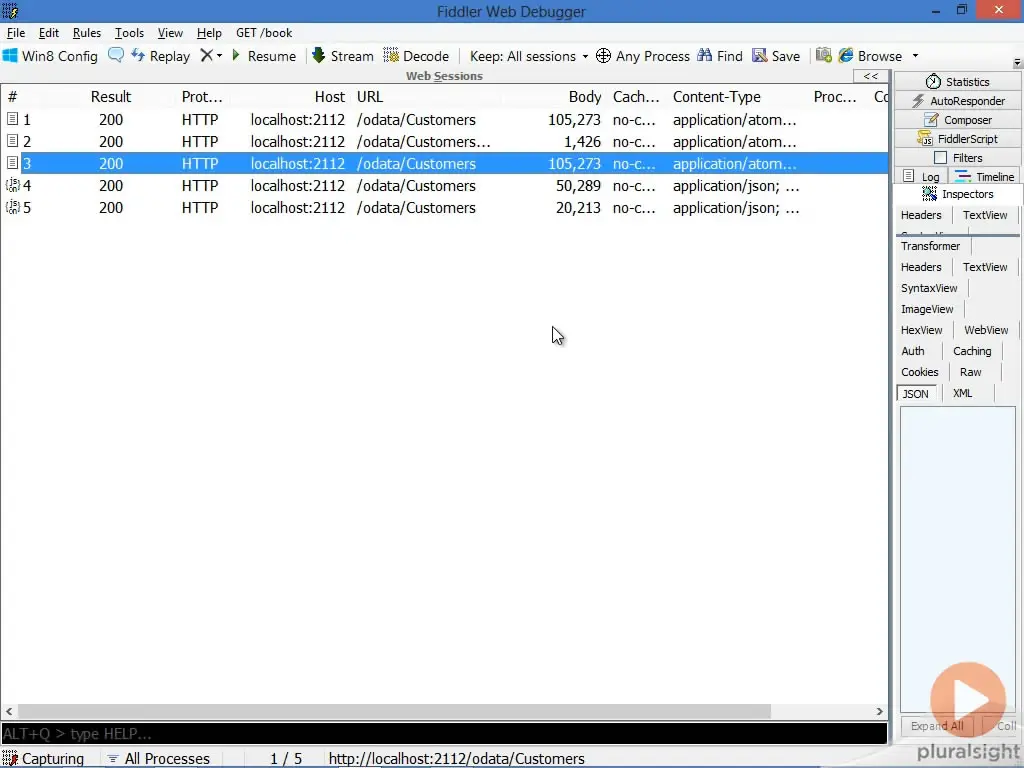This screenshot has width=1024, height=768.
Task: Switch to the Log tab
Action: (x=921, y=176)
